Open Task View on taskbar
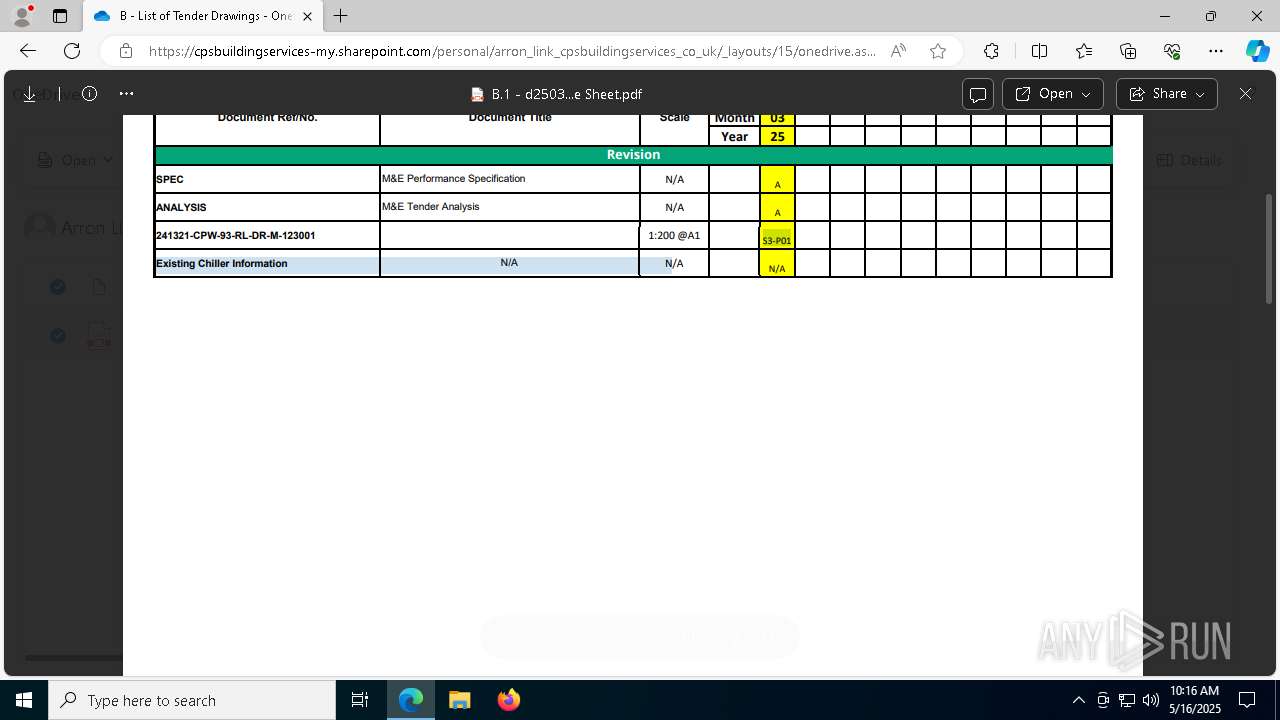 (x=360, y=700)
